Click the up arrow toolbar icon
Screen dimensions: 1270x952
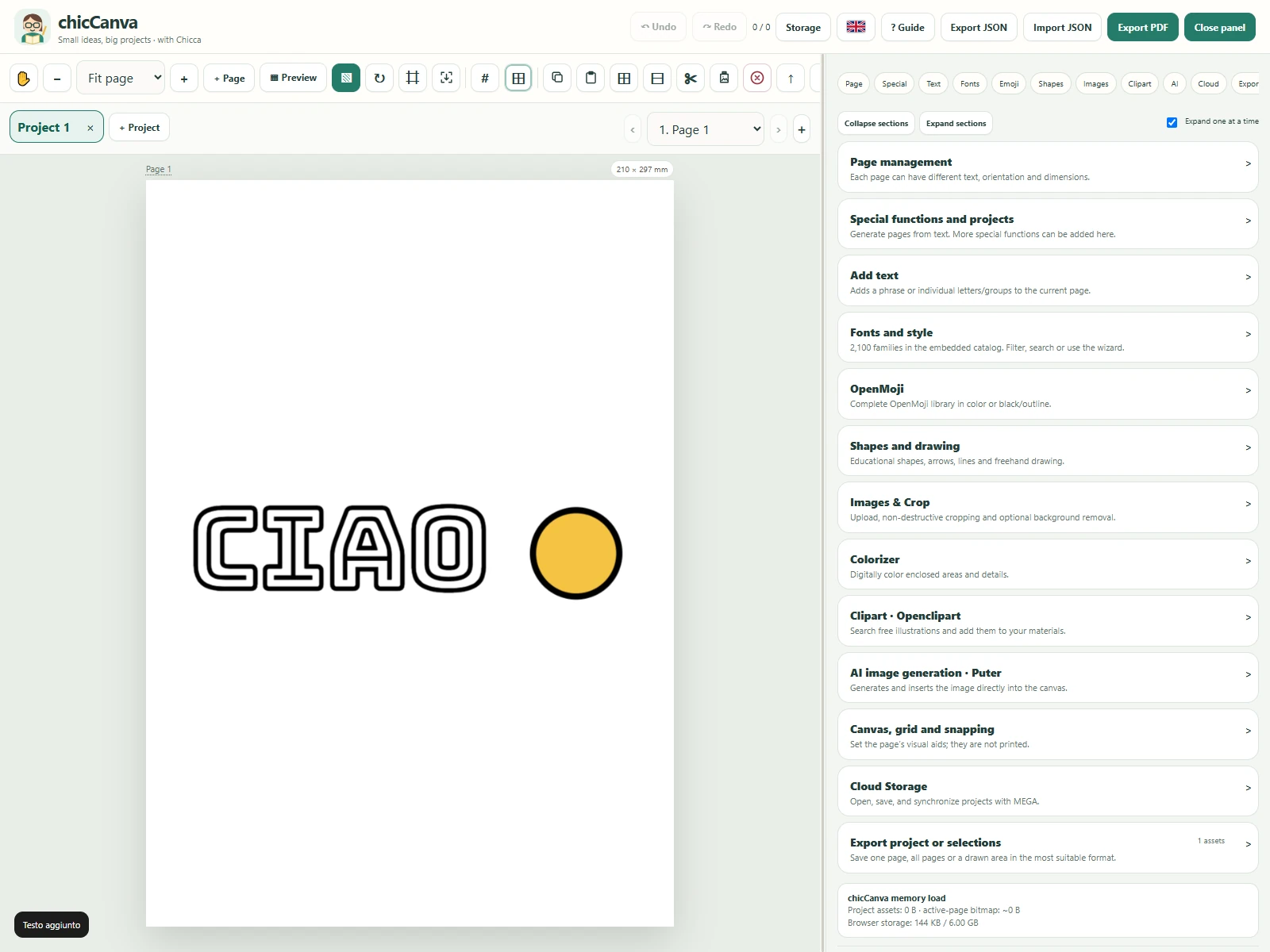tap(791, 78)
